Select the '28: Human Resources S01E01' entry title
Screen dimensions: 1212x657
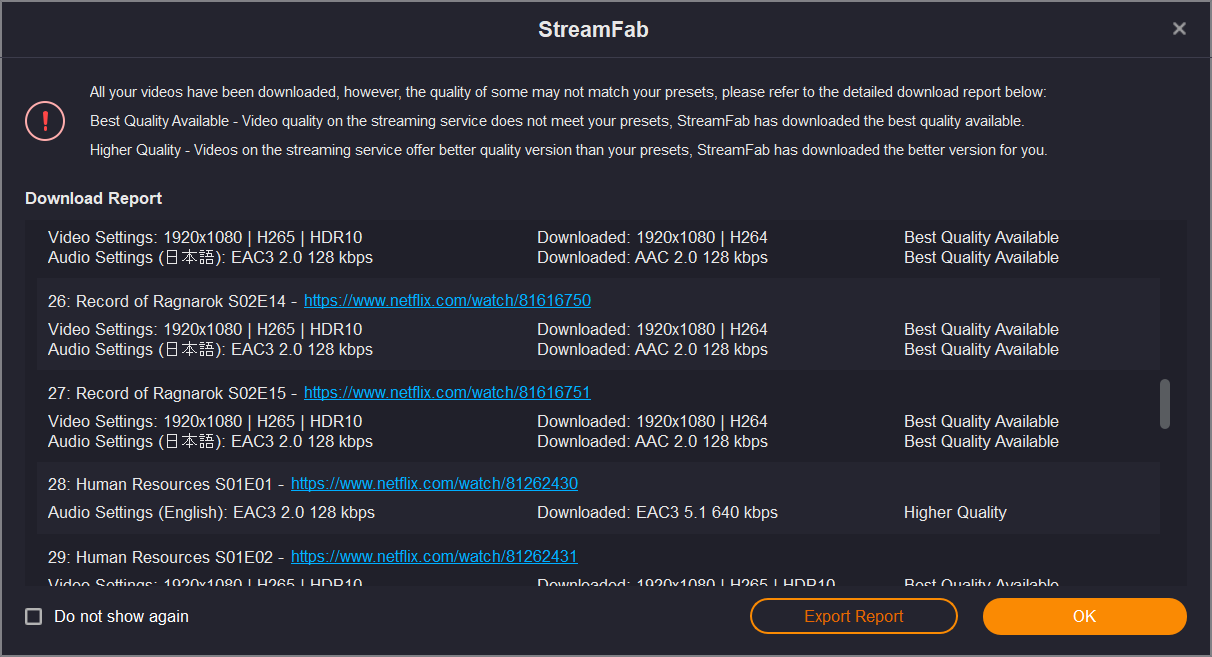tap(160, 484)
